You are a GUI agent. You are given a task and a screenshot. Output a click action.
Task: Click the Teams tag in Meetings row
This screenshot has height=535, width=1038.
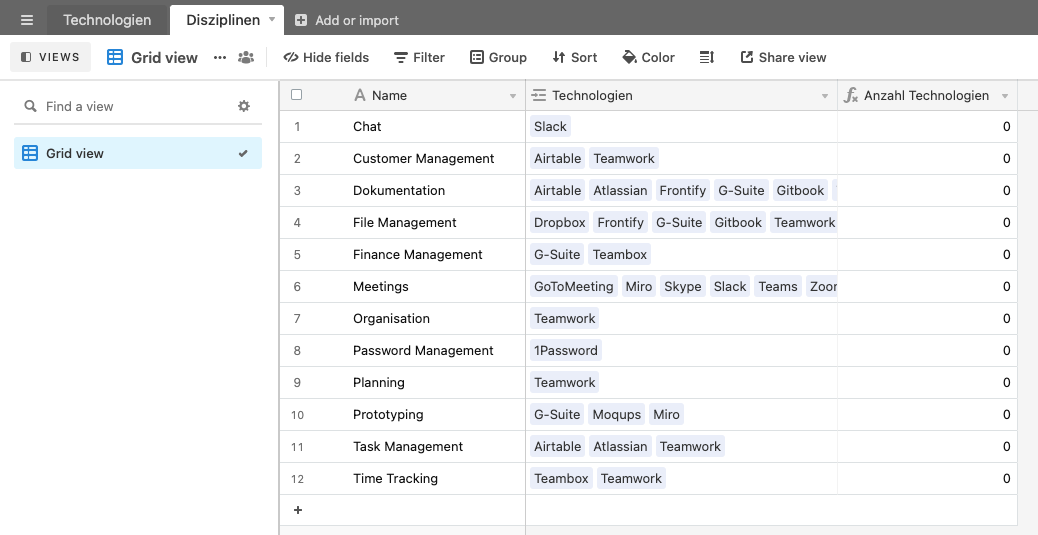[x=778, y=286]
